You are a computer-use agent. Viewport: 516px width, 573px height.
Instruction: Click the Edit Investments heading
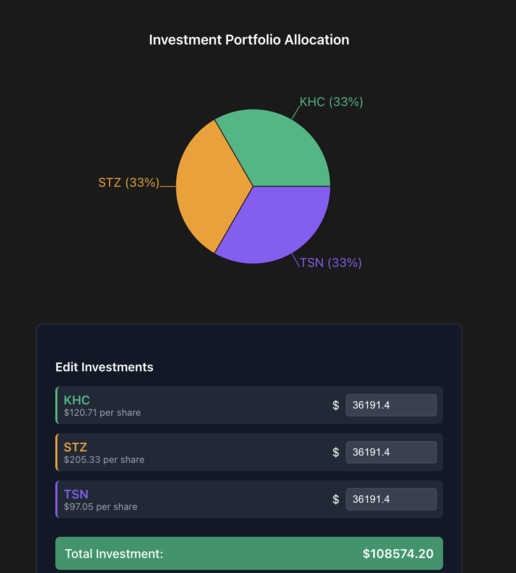tap(104, 367)
